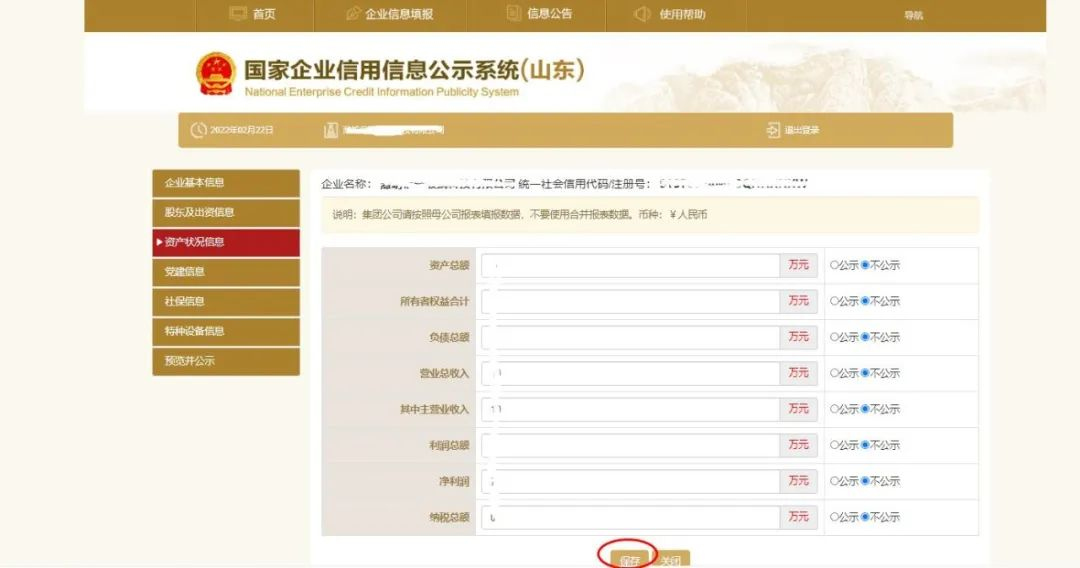Click the 2022年02月22日 date text
The width and height of the screenshot is (1080, 568).
click(242, 130)
